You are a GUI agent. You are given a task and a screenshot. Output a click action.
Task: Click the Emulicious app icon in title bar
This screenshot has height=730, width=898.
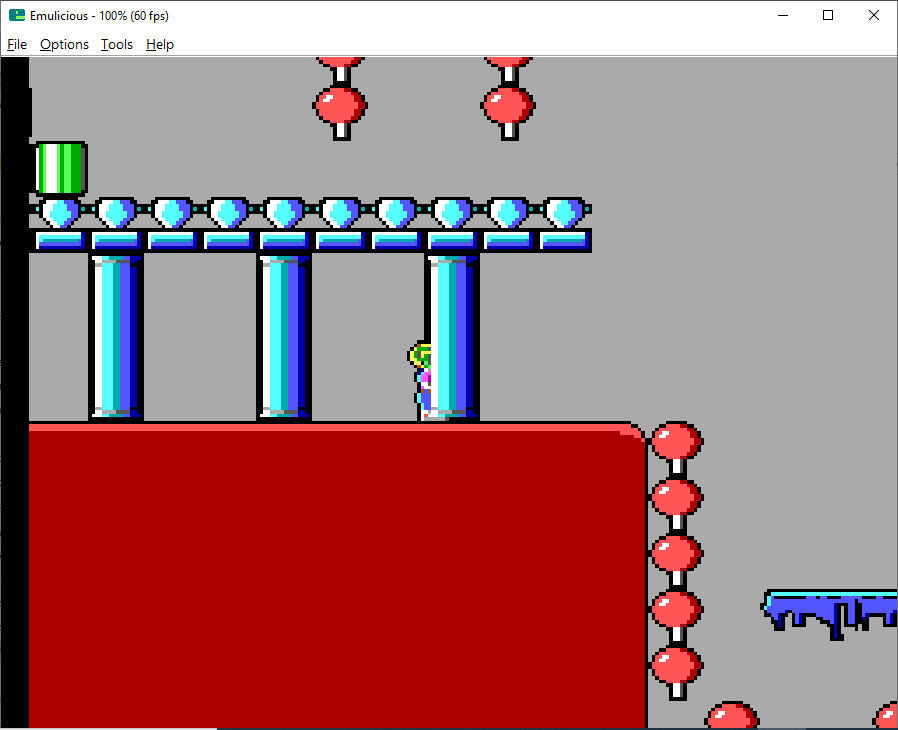[x=17, y=15]
